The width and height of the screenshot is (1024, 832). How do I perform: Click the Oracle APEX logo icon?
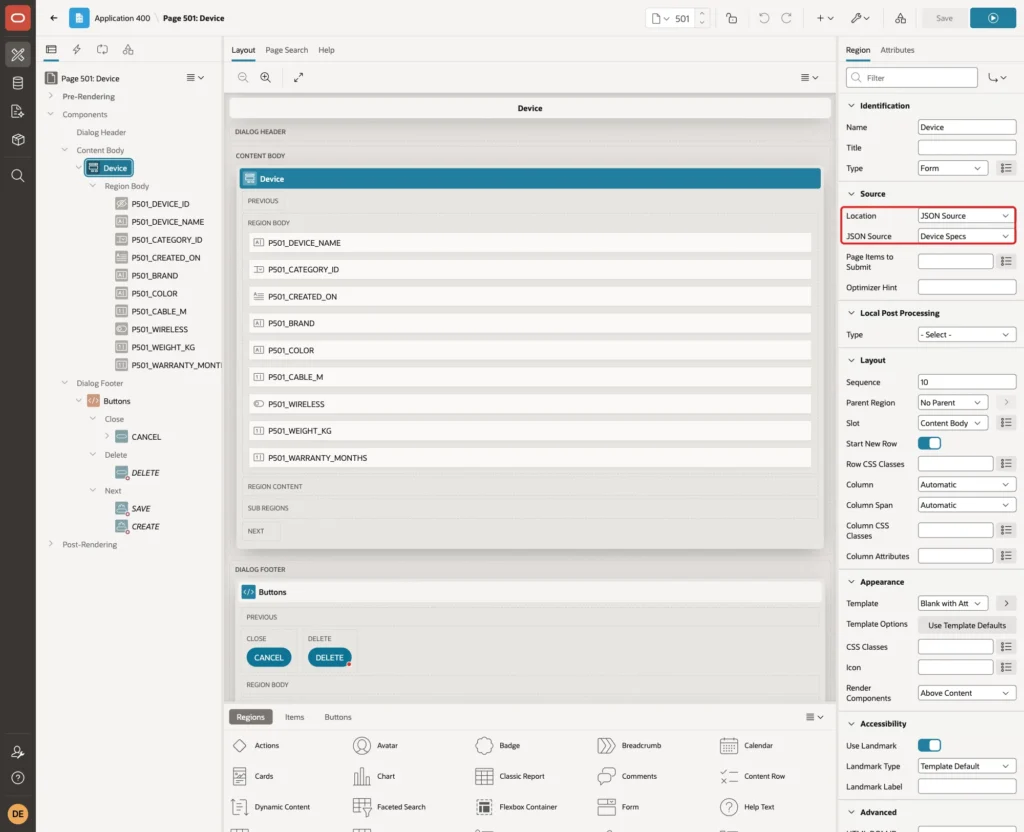tap(18, 18)
